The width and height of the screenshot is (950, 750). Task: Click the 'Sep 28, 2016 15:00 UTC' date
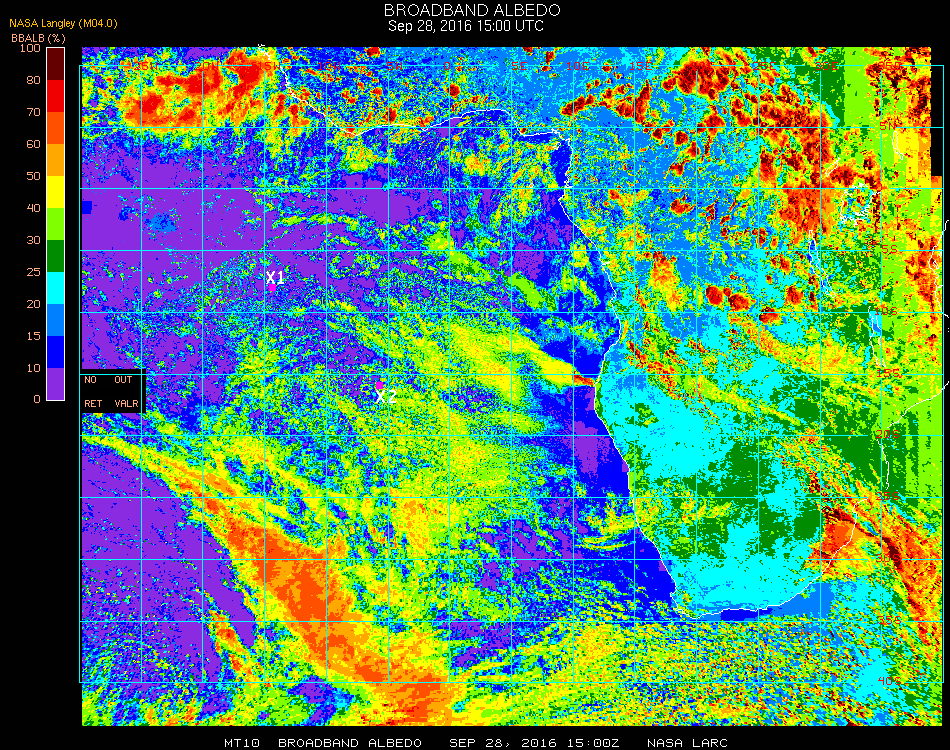[x=466, y=26]
